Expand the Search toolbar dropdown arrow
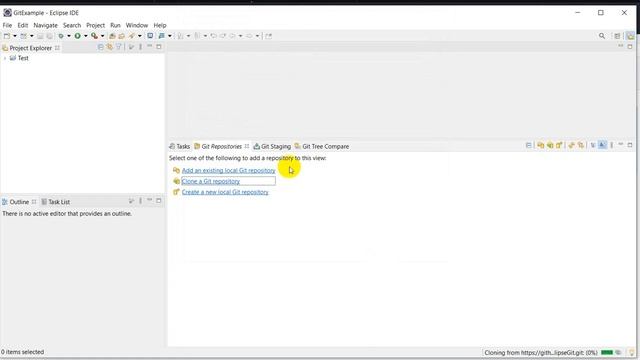The width and height of the screenshot is (640, 360). [x=139, y=36]
